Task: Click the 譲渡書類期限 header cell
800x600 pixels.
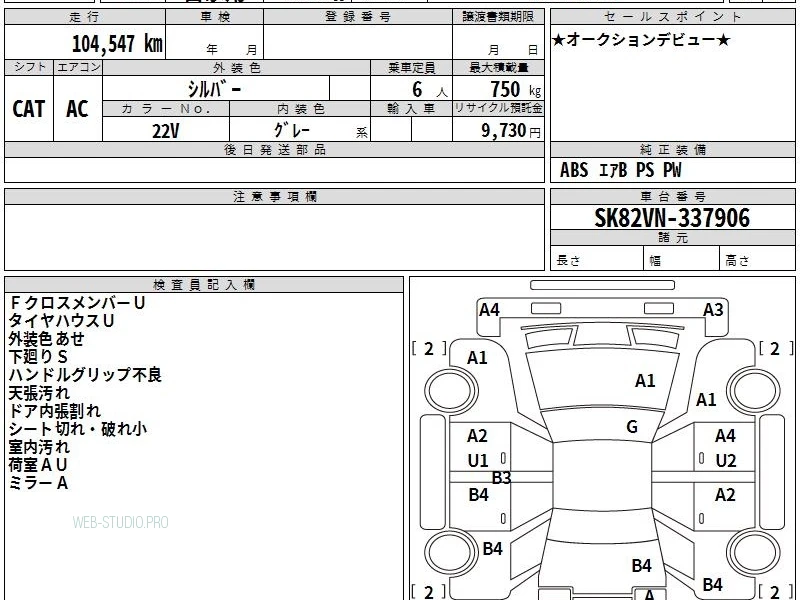Action: (x=498, y=17)
